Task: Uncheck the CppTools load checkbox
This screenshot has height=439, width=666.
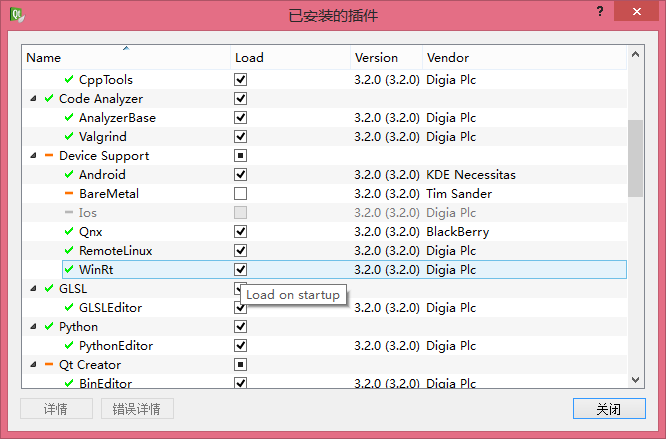Action: click(x=240, y=79)
